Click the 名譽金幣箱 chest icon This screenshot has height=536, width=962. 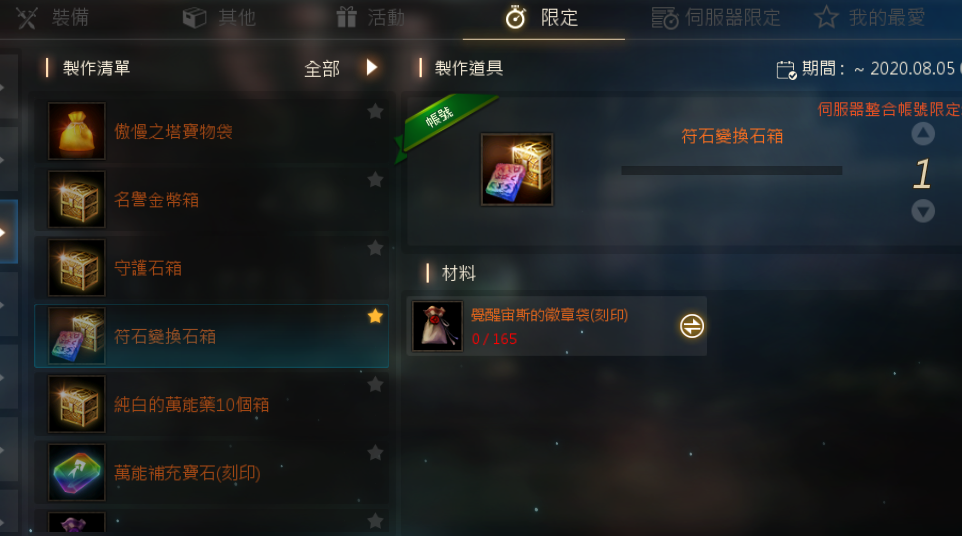(77, 199)
